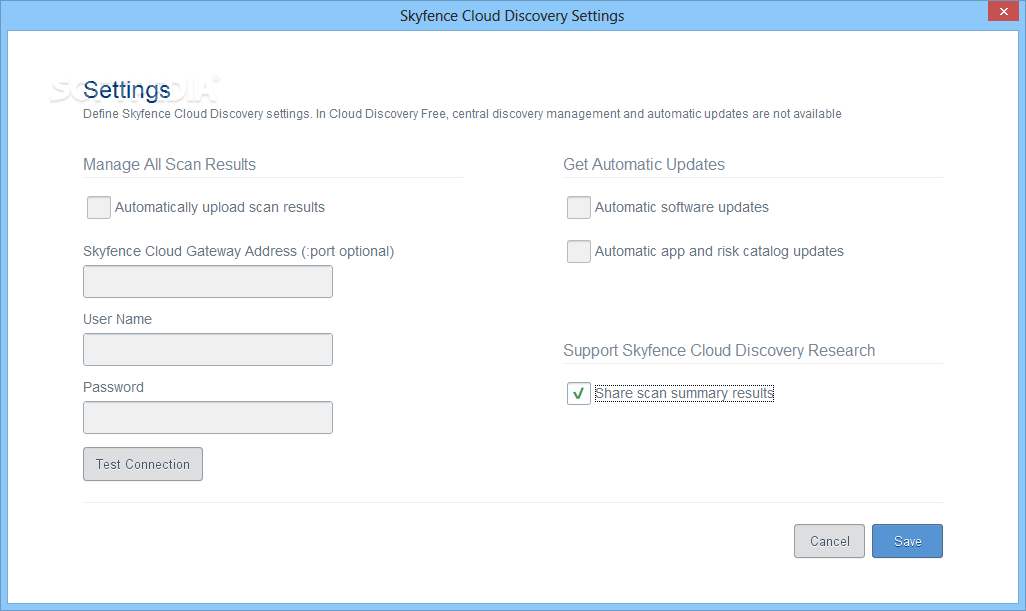
Task: Cancel the settings dialog
Action: tap(829, 541)
